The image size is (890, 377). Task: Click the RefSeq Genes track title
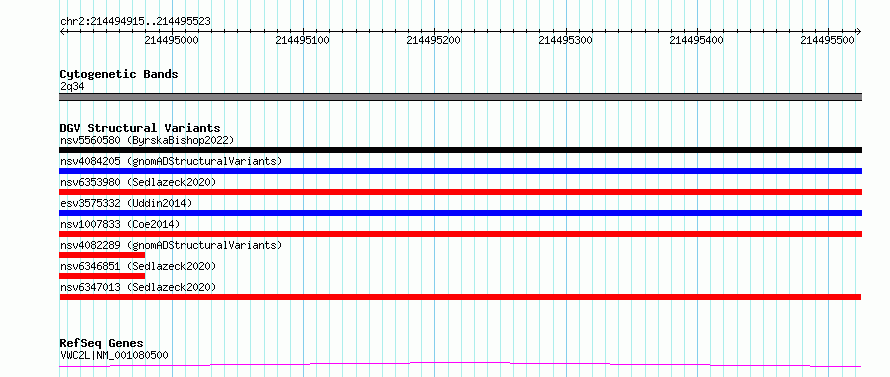pyautogui.click(x=102, y=344)
